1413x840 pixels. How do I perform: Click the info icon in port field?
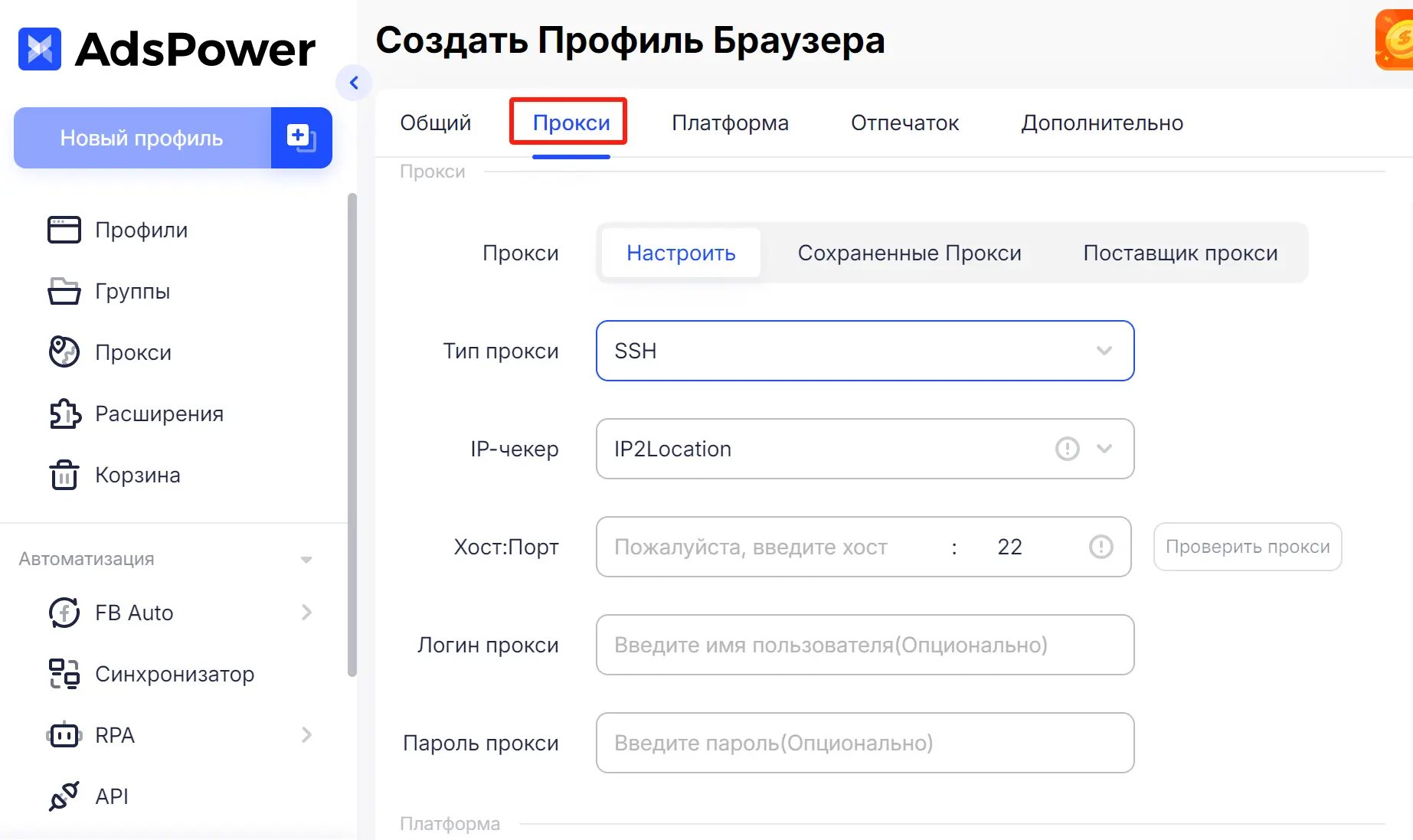coord(1101,547)
